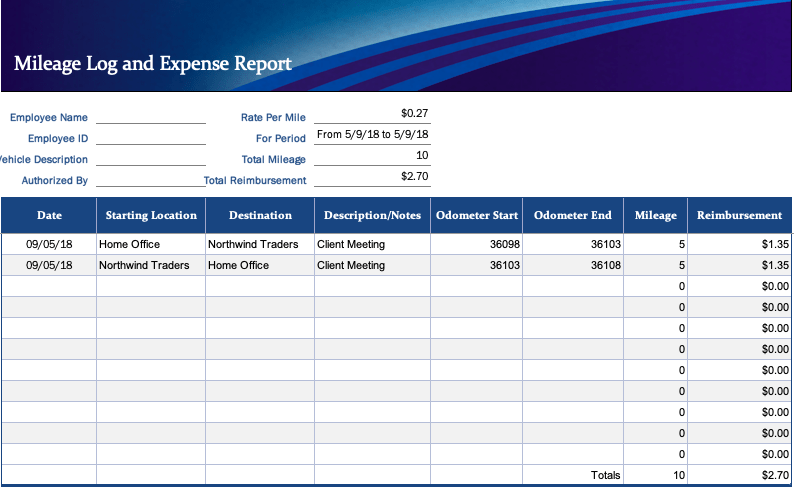The image size is (794, 489).
Task: Select the totals mileage value 10 in bottom row
Action: (655, 475)
